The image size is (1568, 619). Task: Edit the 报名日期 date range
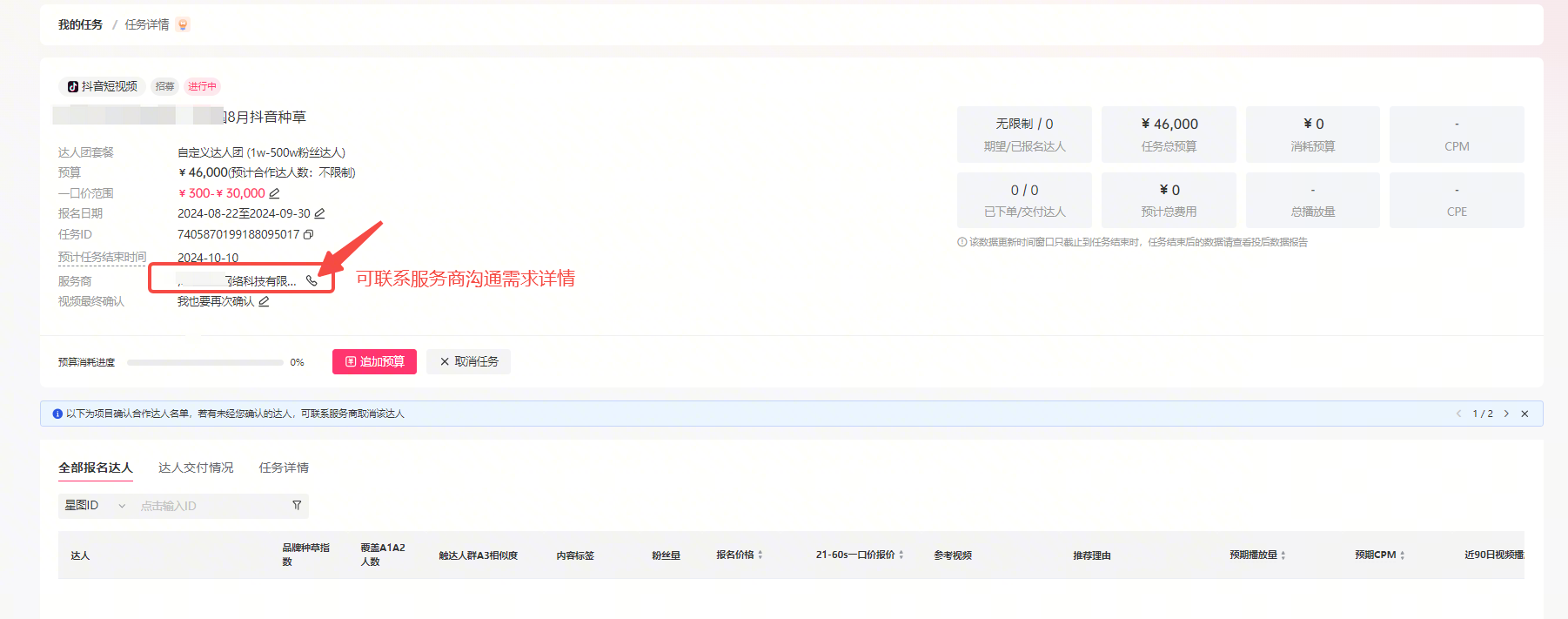[x=319, y=213]
